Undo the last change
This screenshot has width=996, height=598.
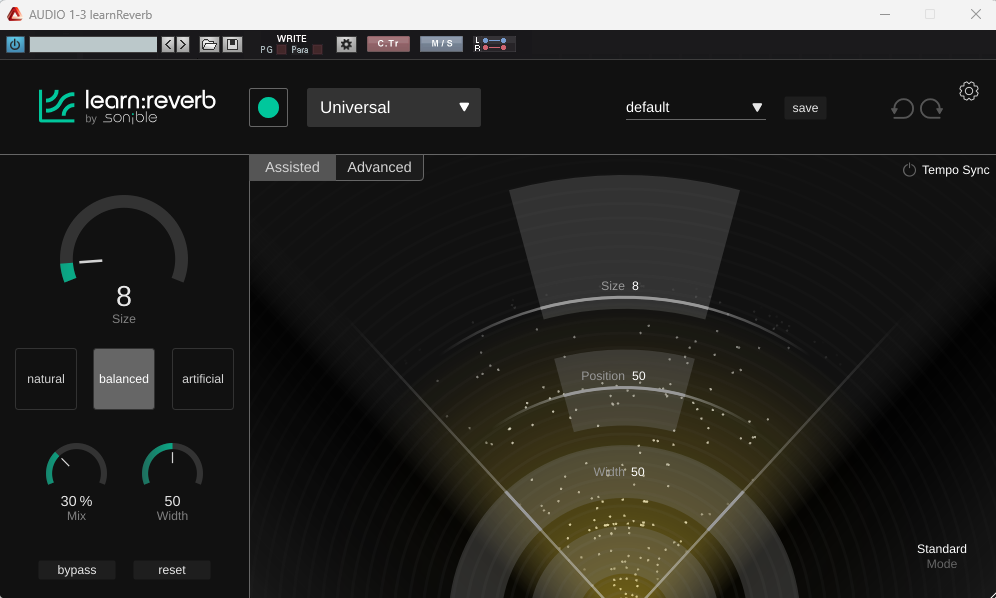click(x=902, y=108)
